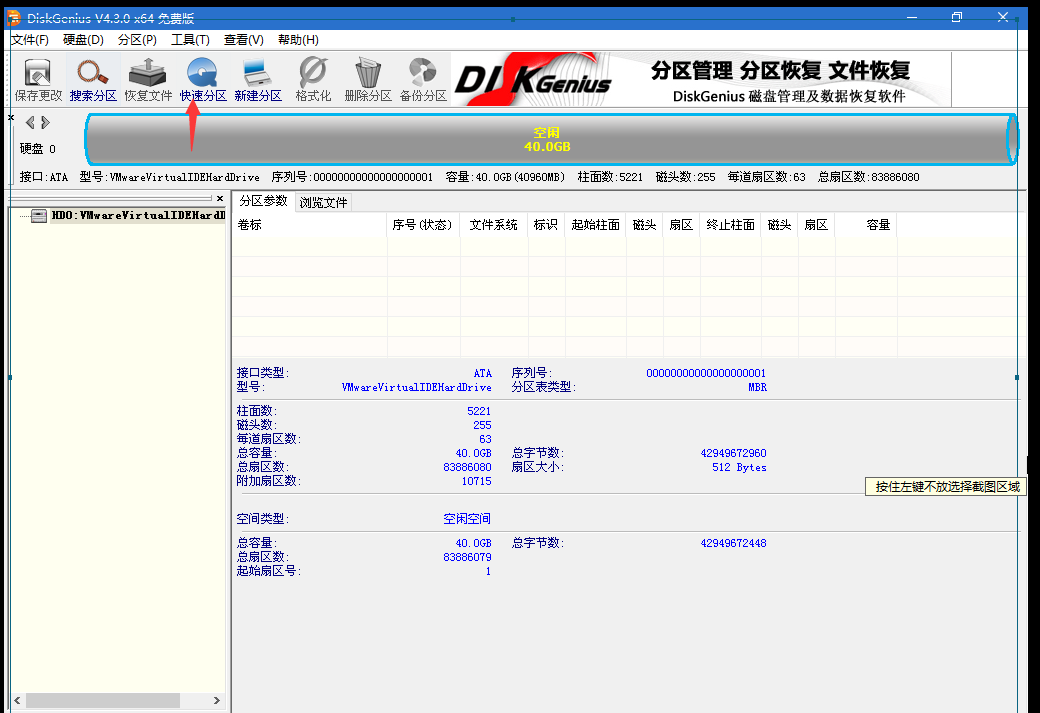1040x713 pixels.
Task: Open the 搜索分区 search partition tool
Action: [x=93, y=80]
